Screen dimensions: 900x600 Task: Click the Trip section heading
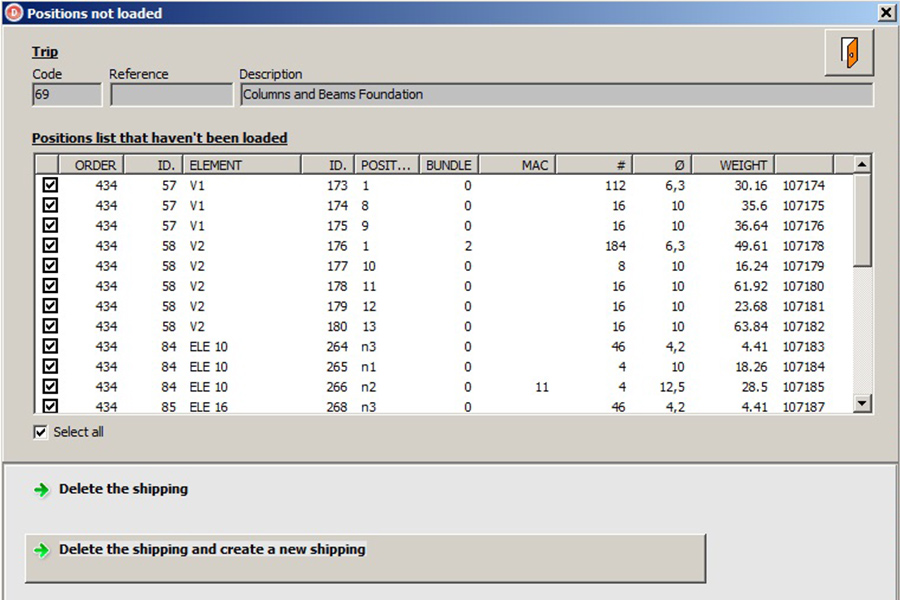coord(45,52)
